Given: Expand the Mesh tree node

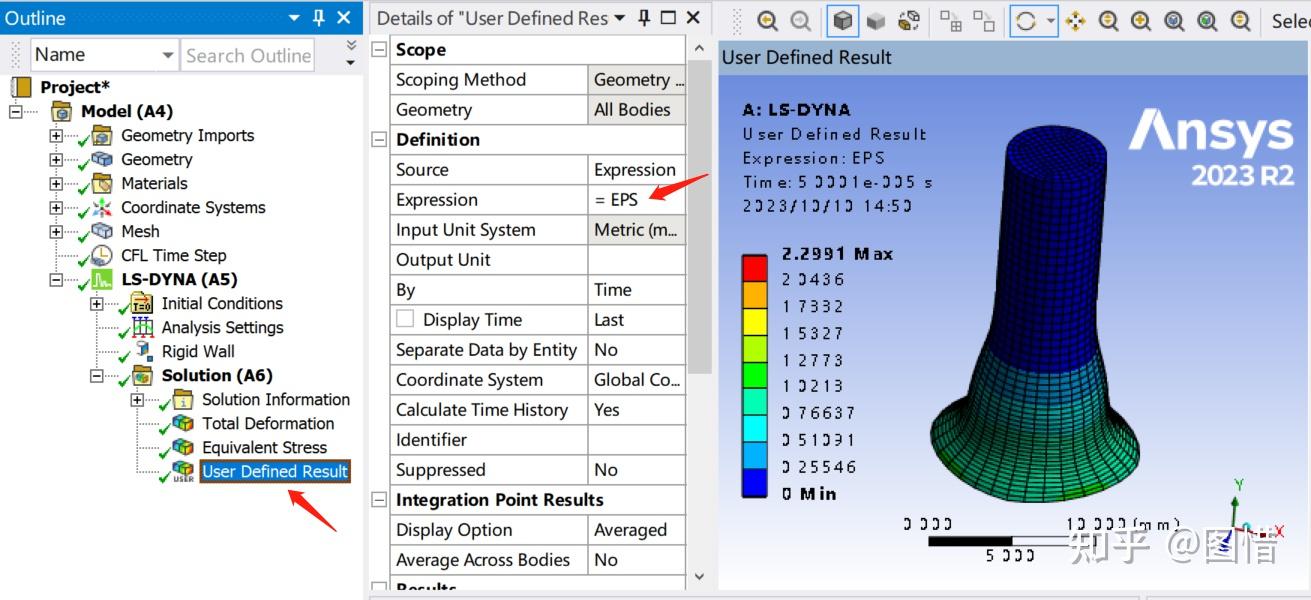Looking at the screenshot, I should point(56,231).
